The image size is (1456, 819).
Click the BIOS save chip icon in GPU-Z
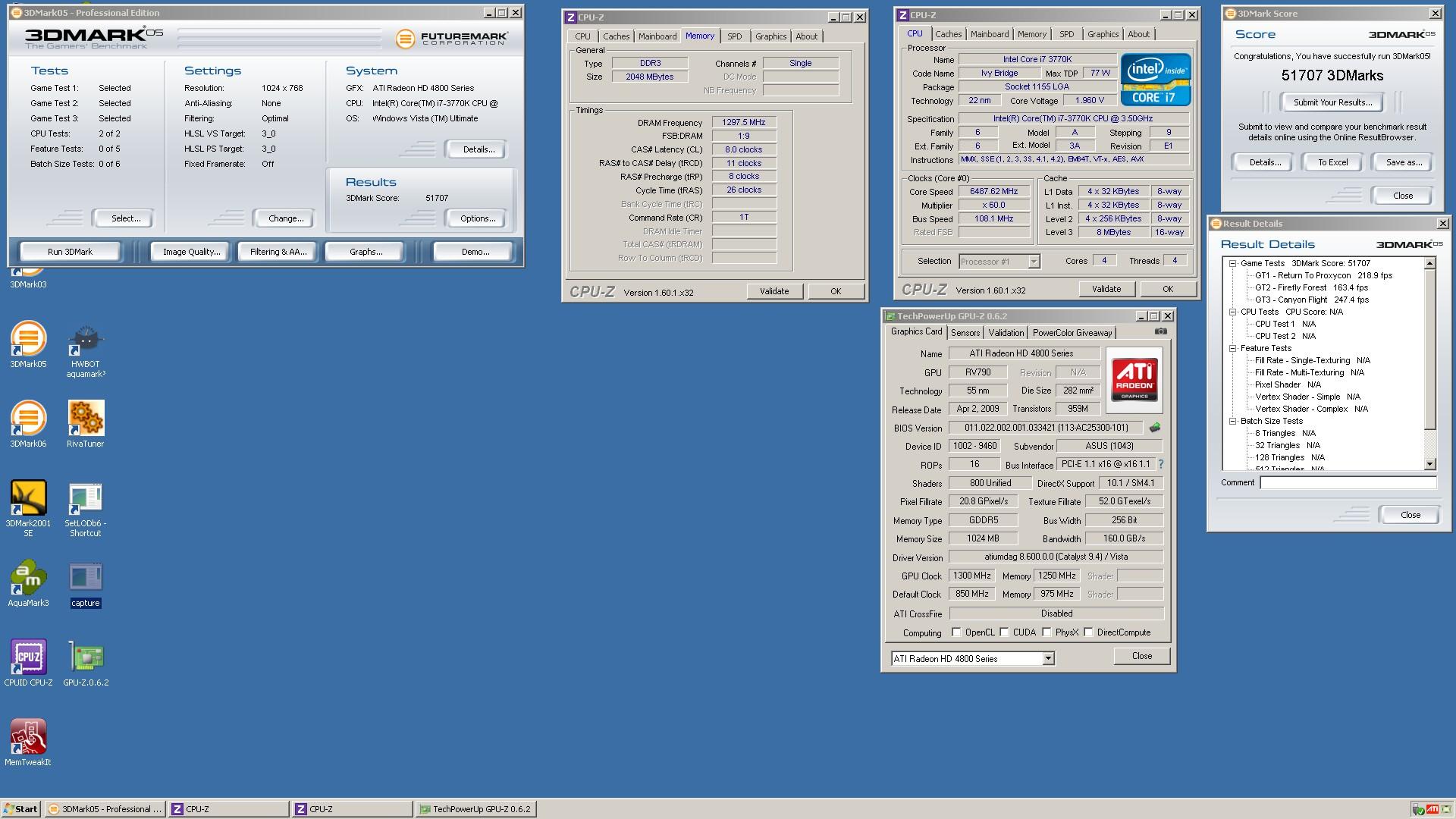click(x=1155, y=428)
